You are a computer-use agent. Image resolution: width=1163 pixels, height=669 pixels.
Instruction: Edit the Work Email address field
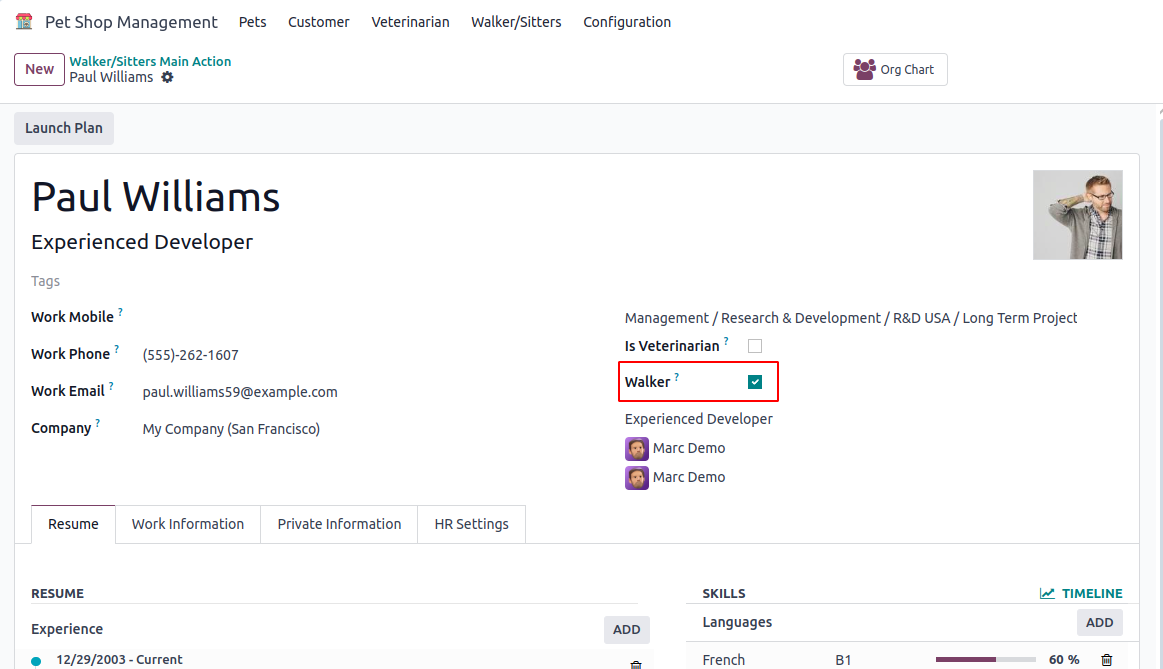pyautogui.click(x=240, y=392)
